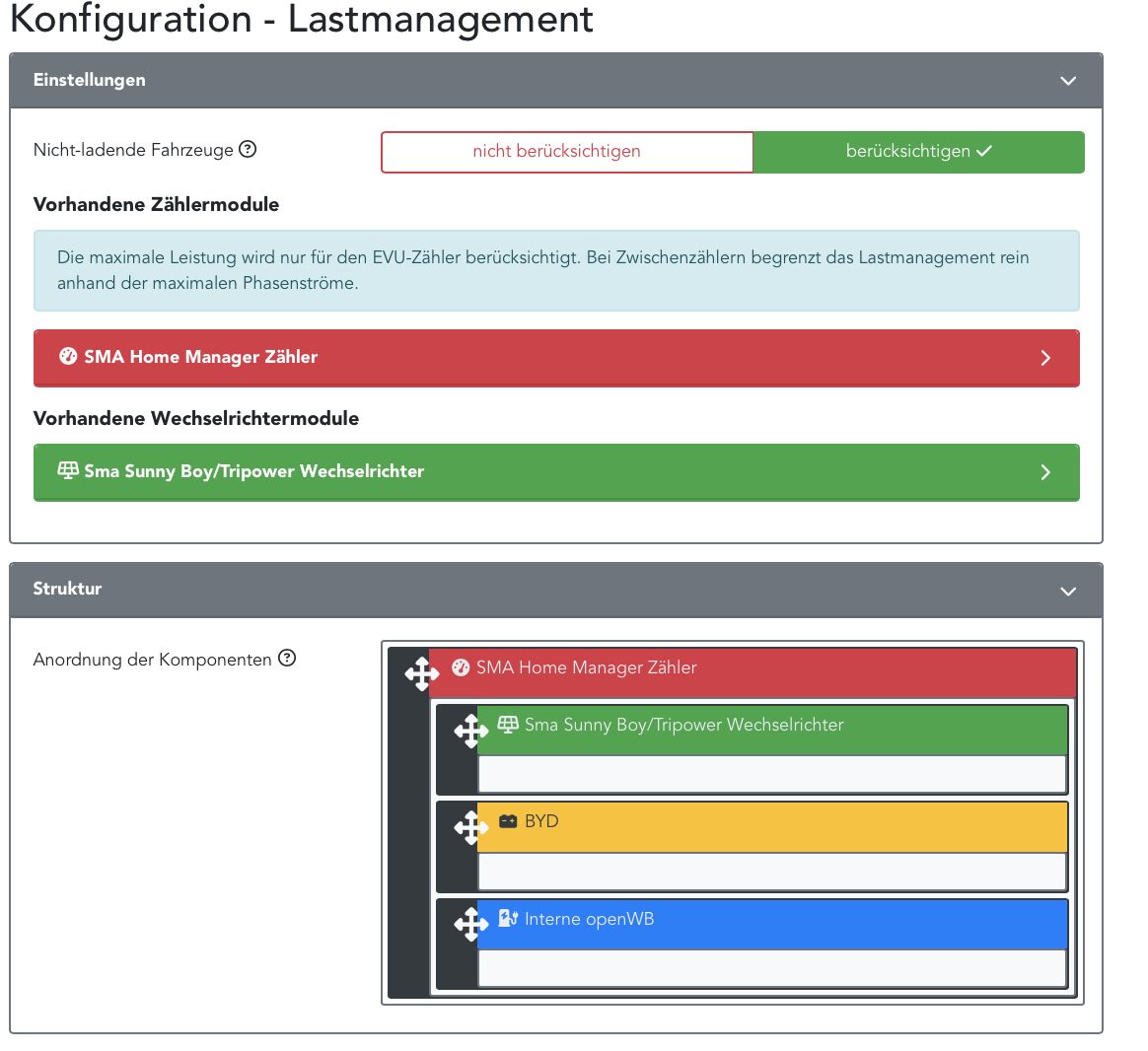
Task: Open 'SMA Home Manager Zähler' module label
Action: click(200, 357)
